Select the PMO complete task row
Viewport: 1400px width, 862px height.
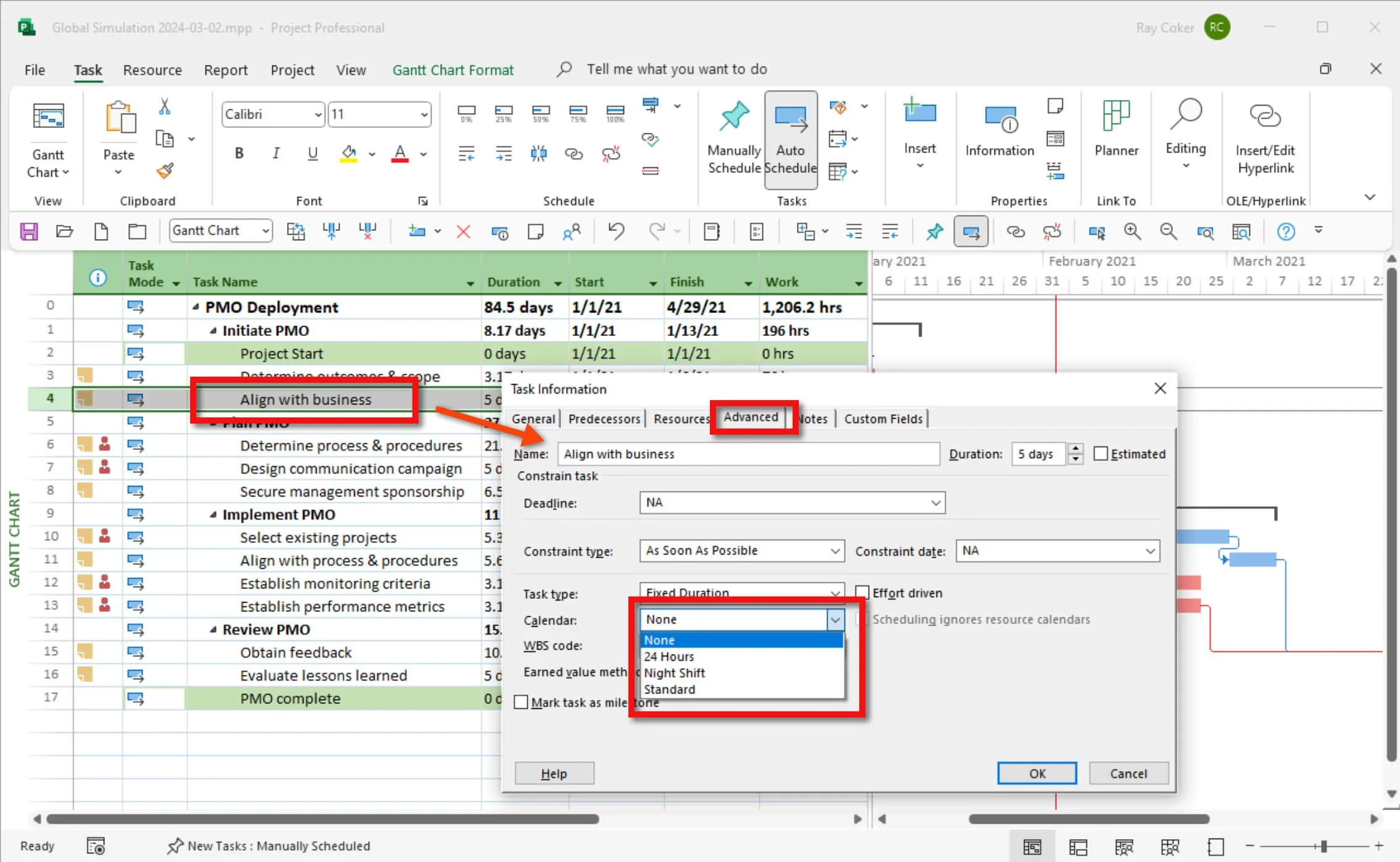pos(290,698)
